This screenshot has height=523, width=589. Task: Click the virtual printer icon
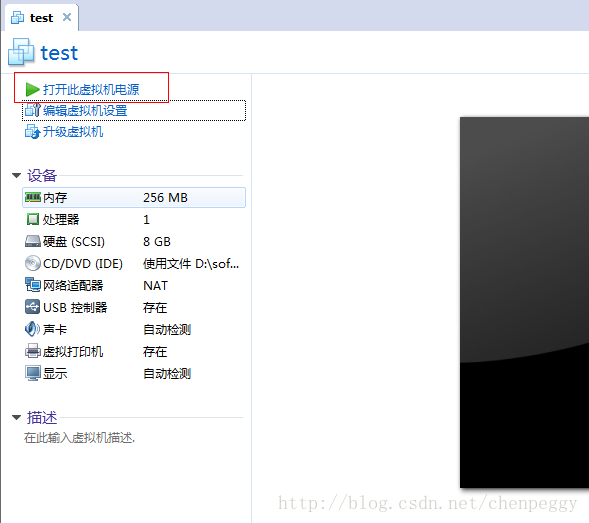coord(33,351)
